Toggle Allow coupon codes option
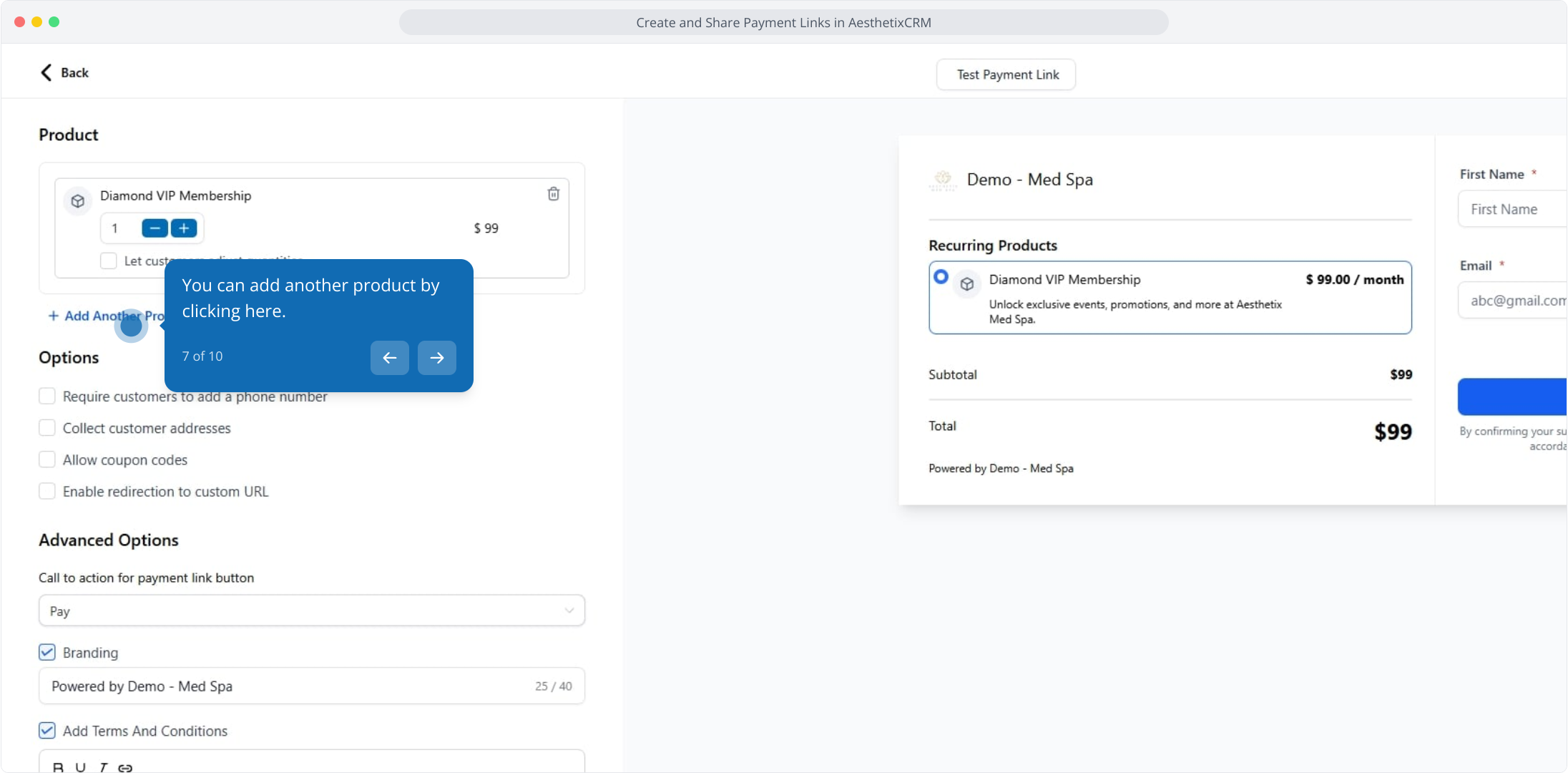The width and height of the screenshot is (1568, 773). (x=47, y=460)
